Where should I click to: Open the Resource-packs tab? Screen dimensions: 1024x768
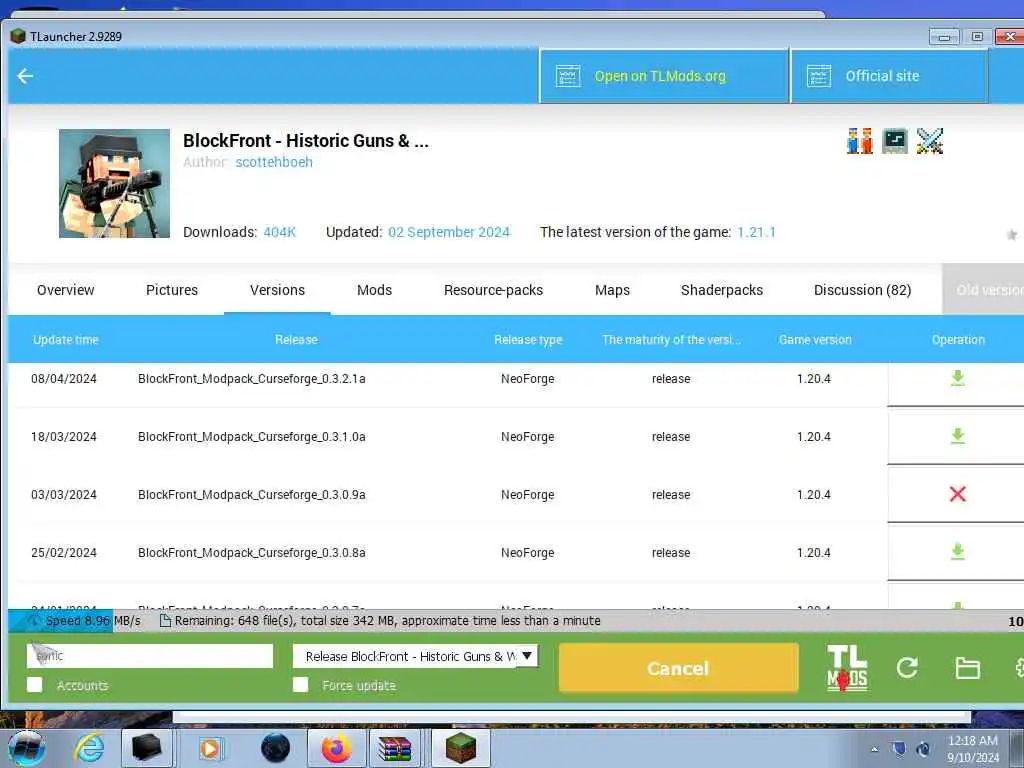click(x=494, y=290)
